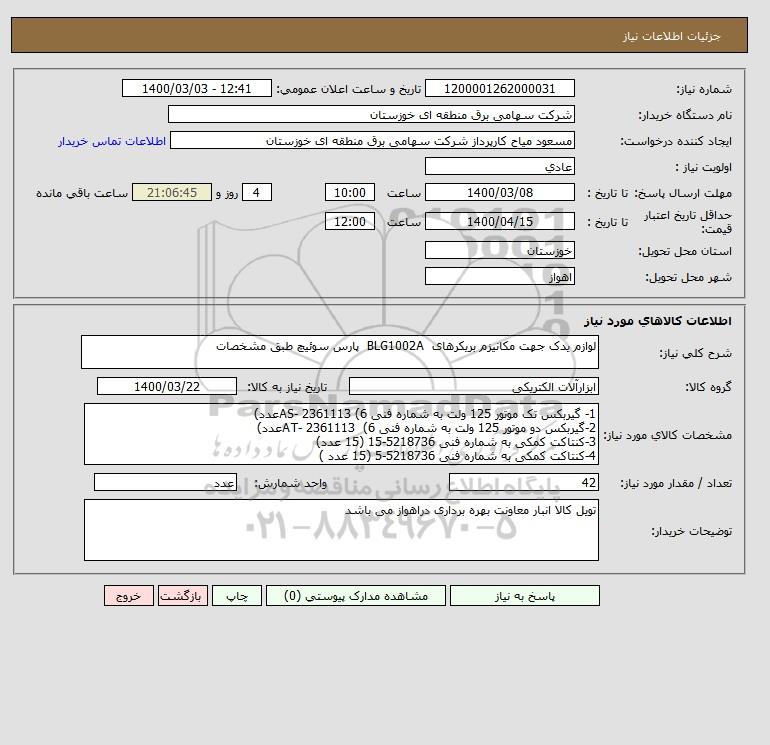Click the price validity date 1400/04/15
This screenshot has height=745, width=770.
[x=499, y=221]
